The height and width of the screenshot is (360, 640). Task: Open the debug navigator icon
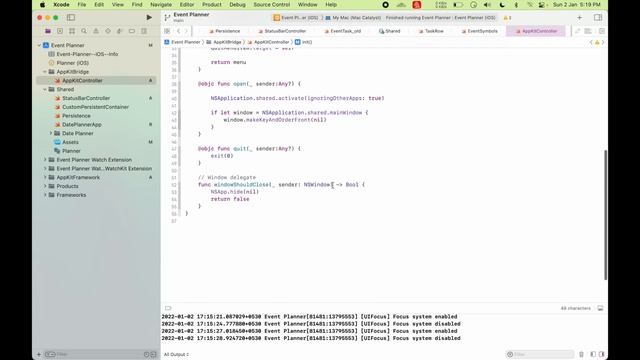pos(120,31)
